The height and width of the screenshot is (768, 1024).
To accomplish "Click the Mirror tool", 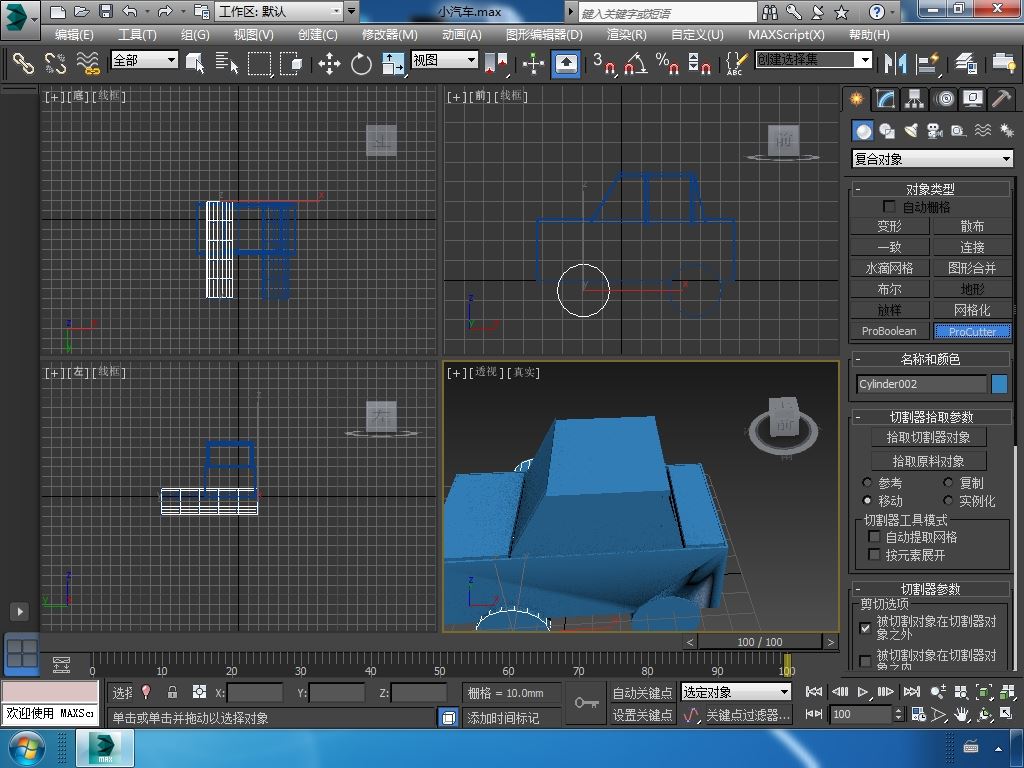I will (x=895, y=63).
